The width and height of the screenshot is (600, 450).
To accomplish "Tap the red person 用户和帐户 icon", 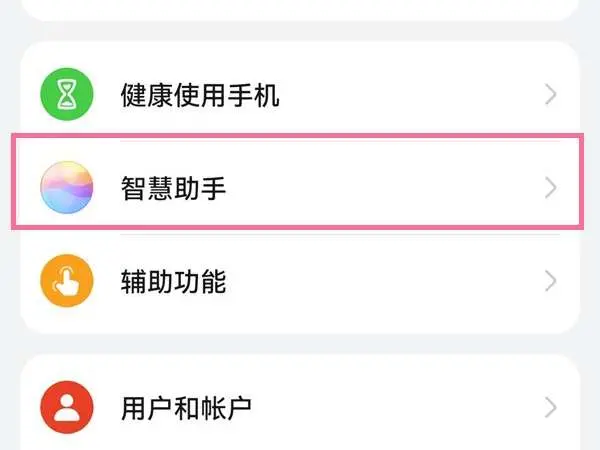I will point(66,407).
